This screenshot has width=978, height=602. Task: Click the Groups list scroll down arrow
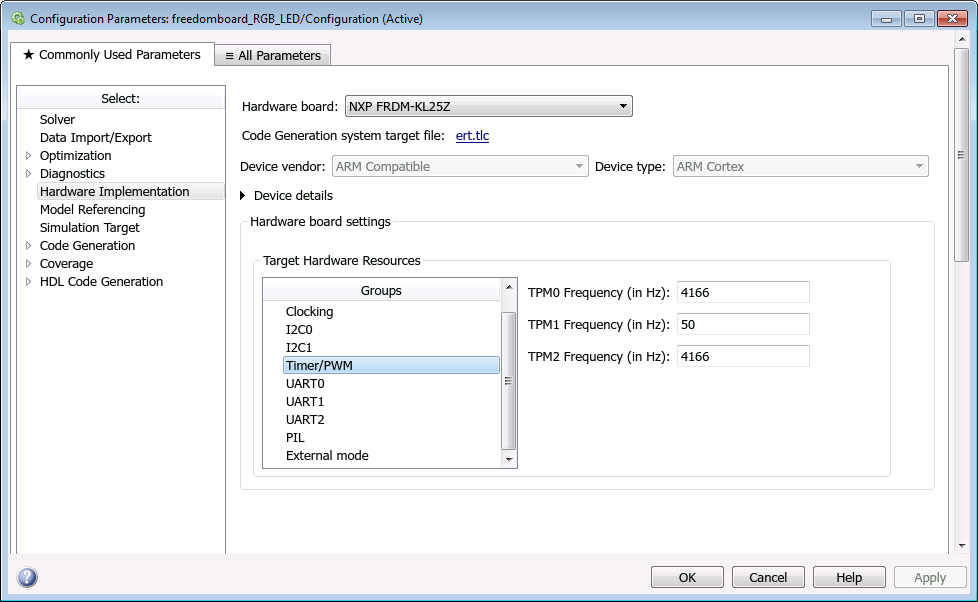tap(509, 459)
